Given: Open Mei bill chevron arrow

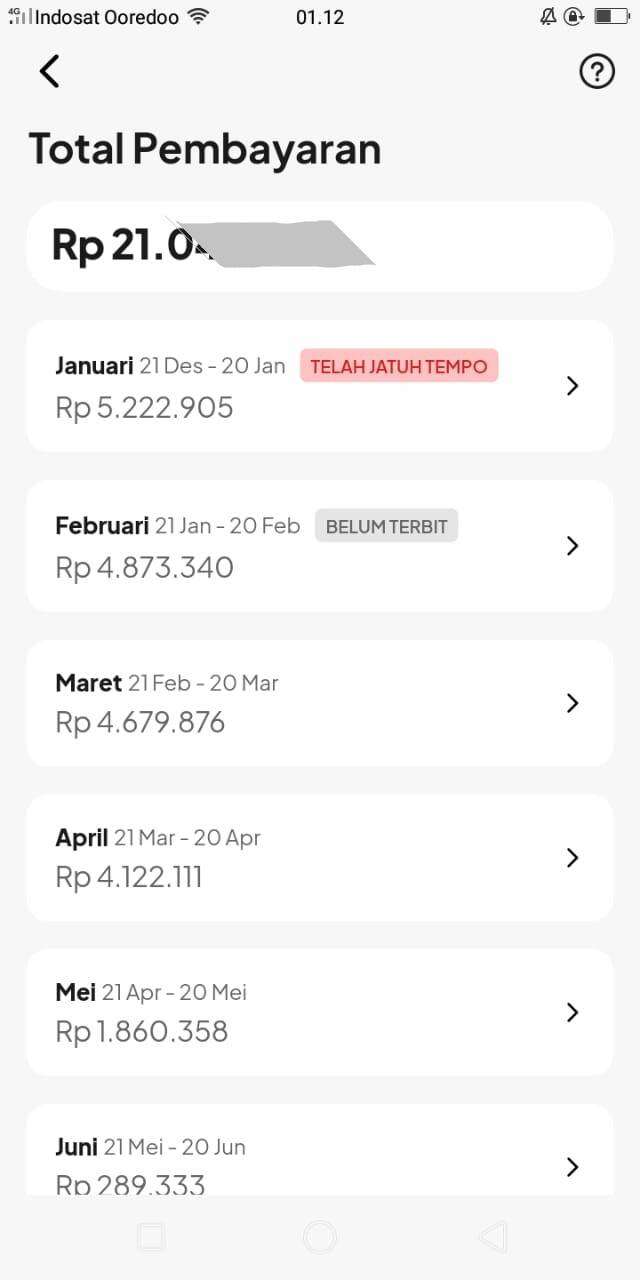Looking at the screenshot, I should pyautogui.click(x=572, y=1012).
